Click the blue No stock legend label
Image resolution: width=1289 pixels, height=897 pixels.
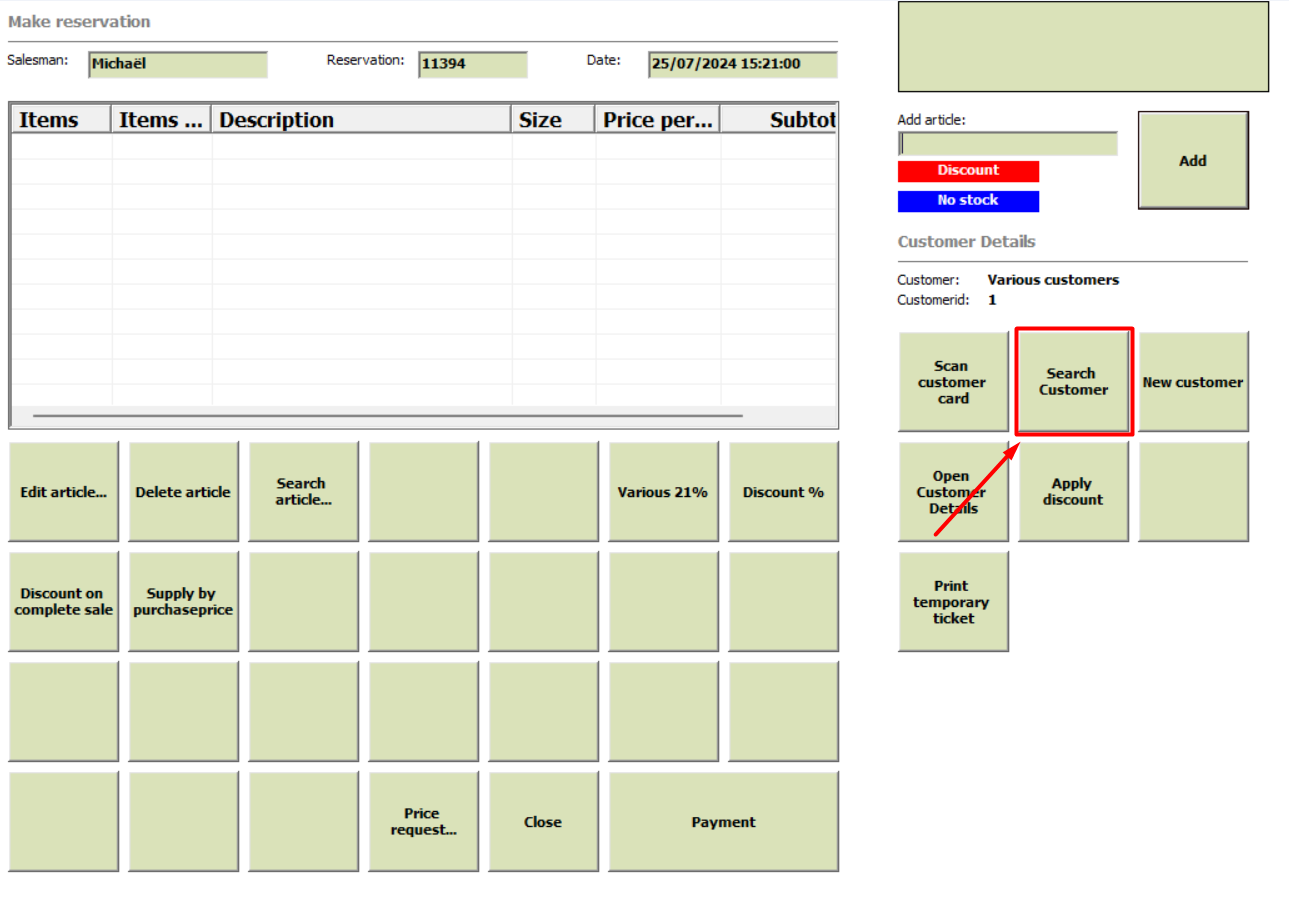pyautogui.click(x=968, y=201)
